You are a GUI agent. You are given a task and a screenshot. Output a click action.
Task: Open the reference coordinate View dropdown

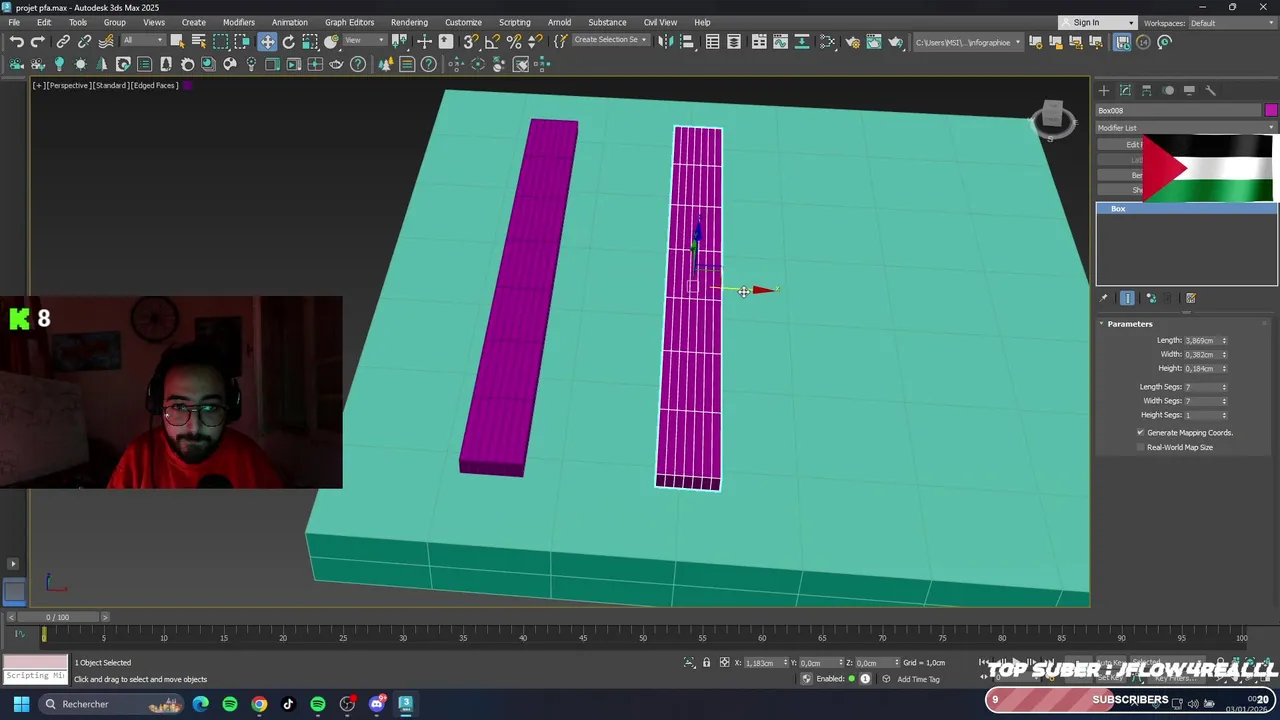pyautogui.click(x=365, y=41)
